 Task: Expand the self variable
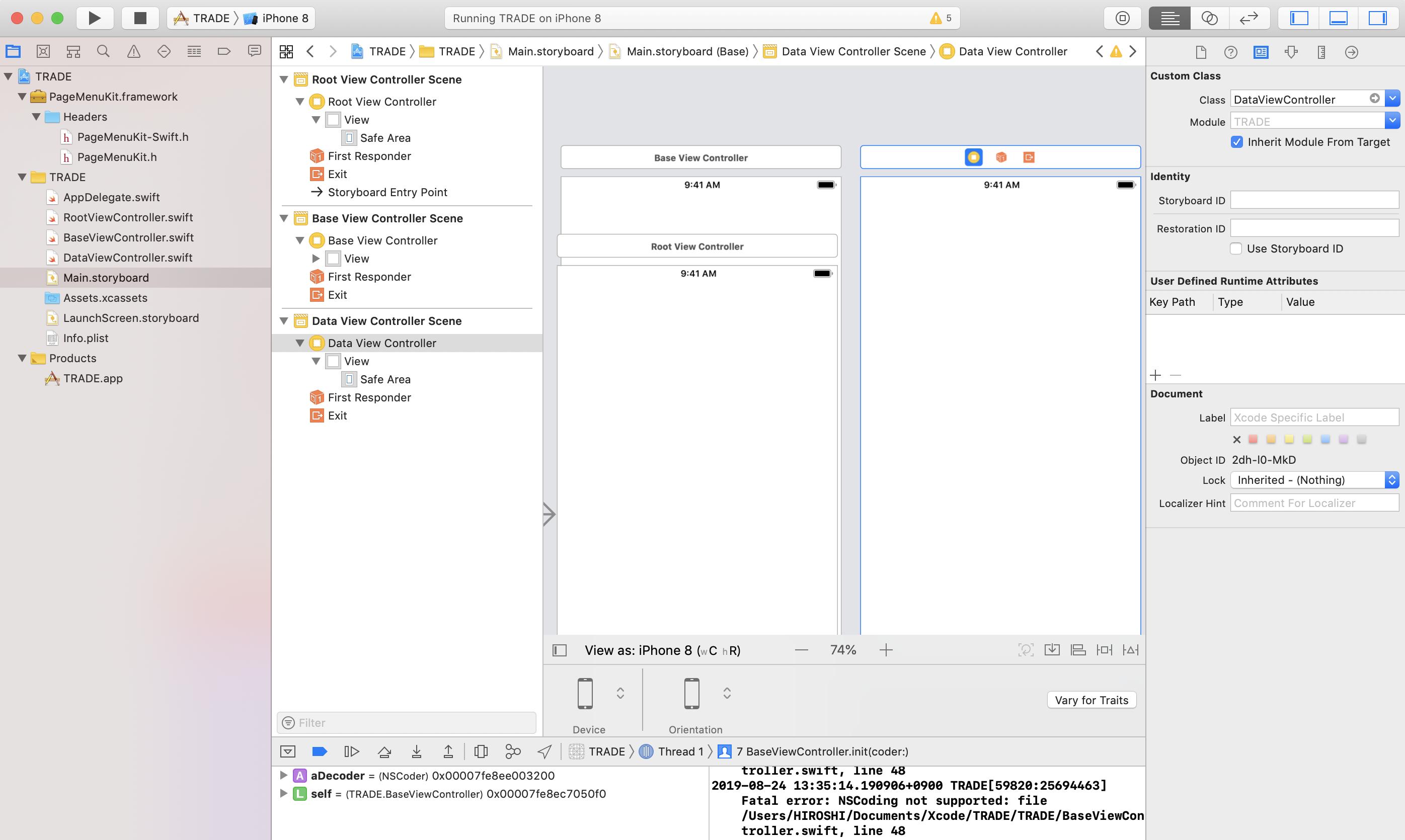pyautogui.click(x=283, y=794)
